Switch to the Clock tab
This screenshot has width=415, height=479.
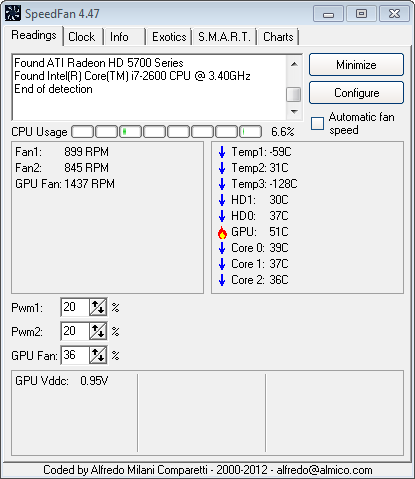[x=81, y=37]
